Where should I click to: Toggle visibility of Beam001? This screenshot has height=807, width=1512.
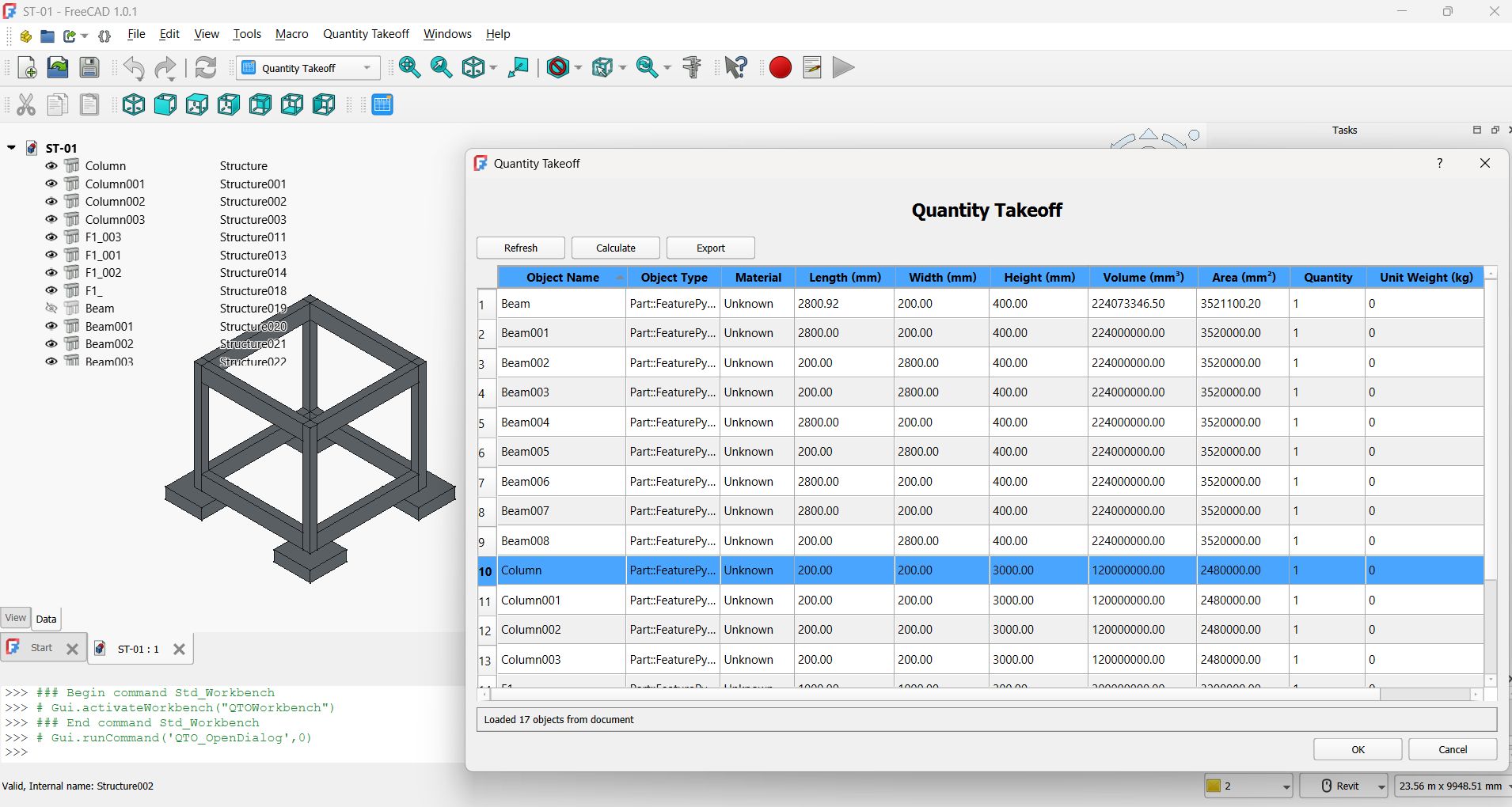[x=51, y=326]
